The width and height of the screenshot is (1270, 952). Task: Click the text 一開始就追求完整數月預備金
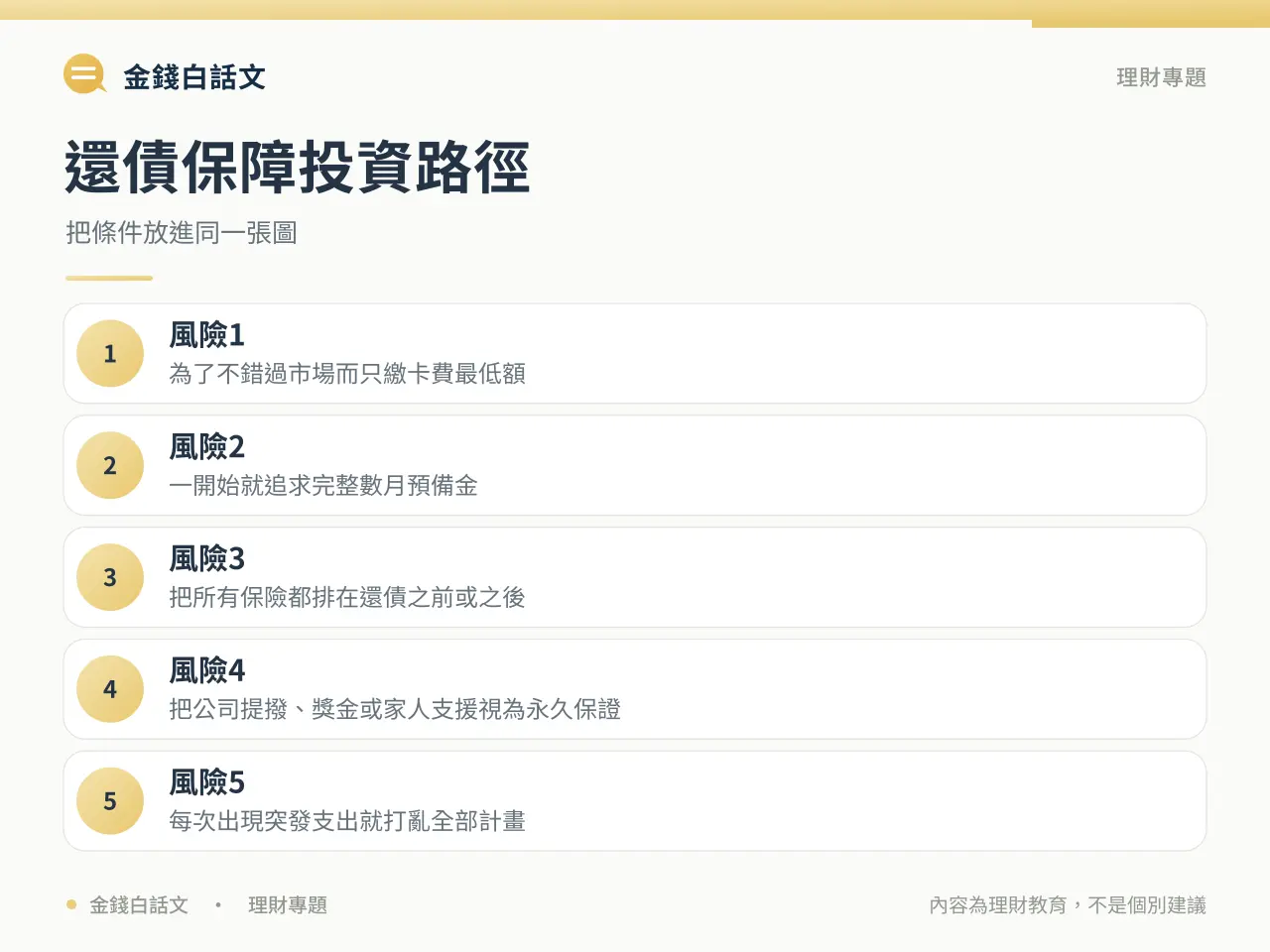(323, 486)
